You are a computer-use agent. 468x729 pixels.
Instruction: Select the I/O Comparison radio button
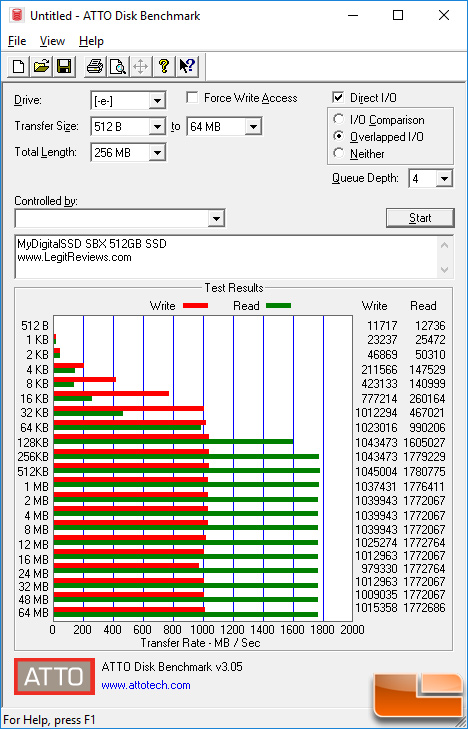[x=338, y=119]
